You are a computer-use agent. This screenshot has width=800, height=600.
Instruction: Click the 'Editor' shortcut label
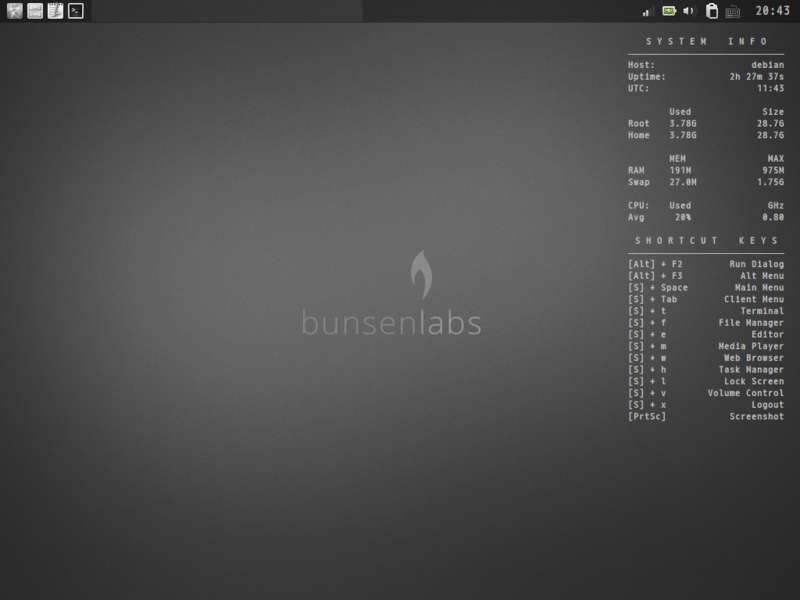click(767, 335)
